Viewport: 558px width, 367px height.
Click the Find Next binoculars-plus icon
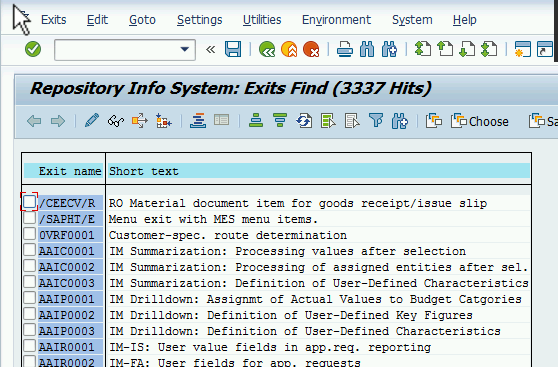(x=389, y=49)
